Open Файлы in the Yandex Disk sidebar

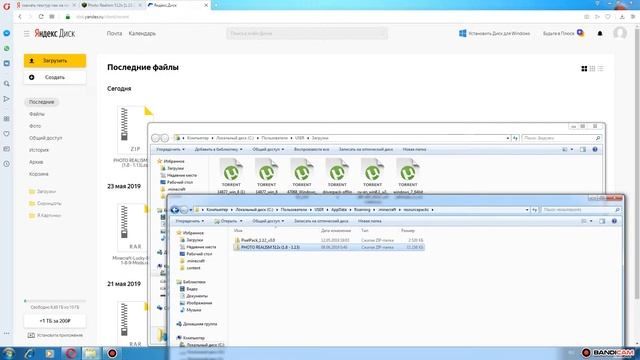point(37,114)
